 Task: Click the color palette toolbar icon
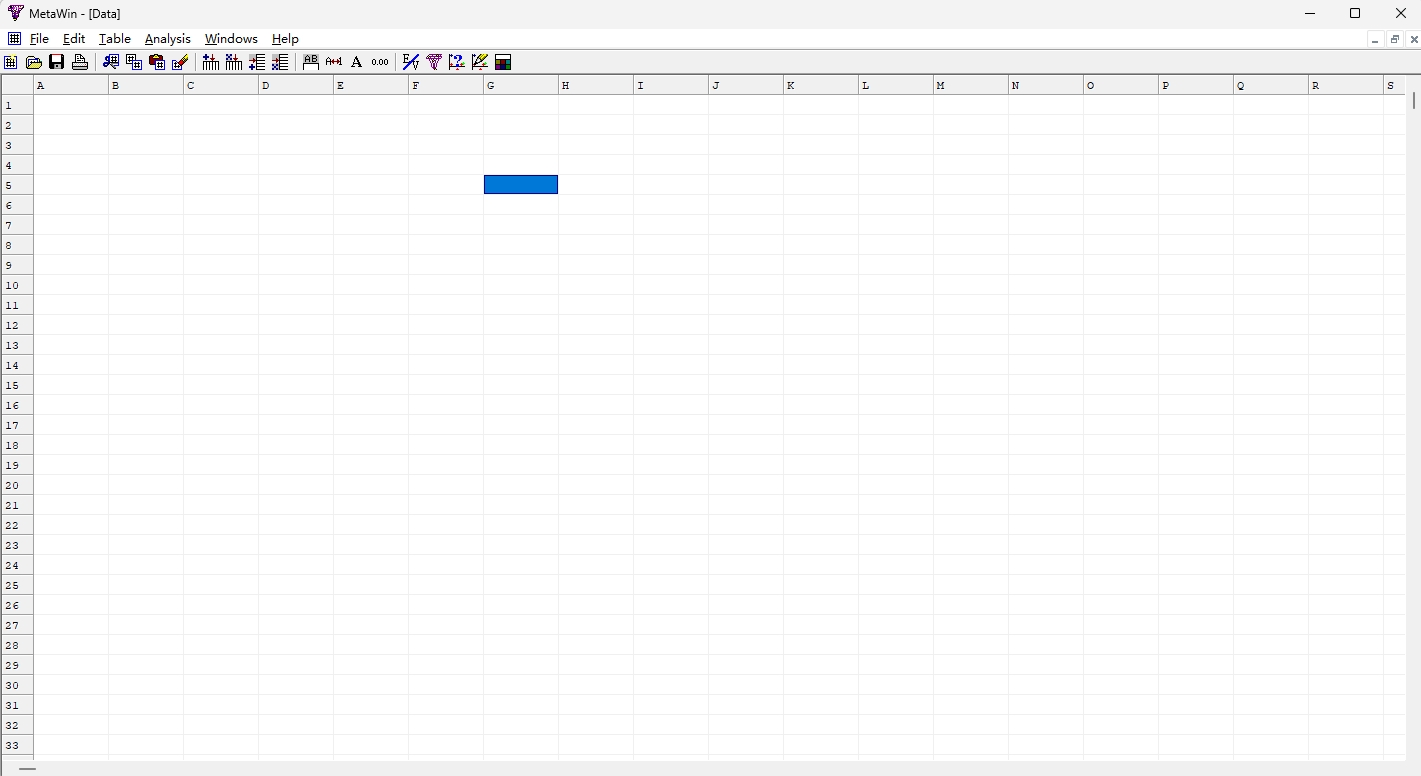503,62
